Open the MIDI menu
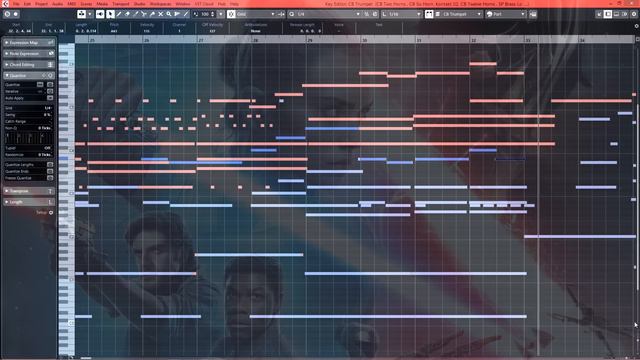640x360 pixels. [71, 4]
